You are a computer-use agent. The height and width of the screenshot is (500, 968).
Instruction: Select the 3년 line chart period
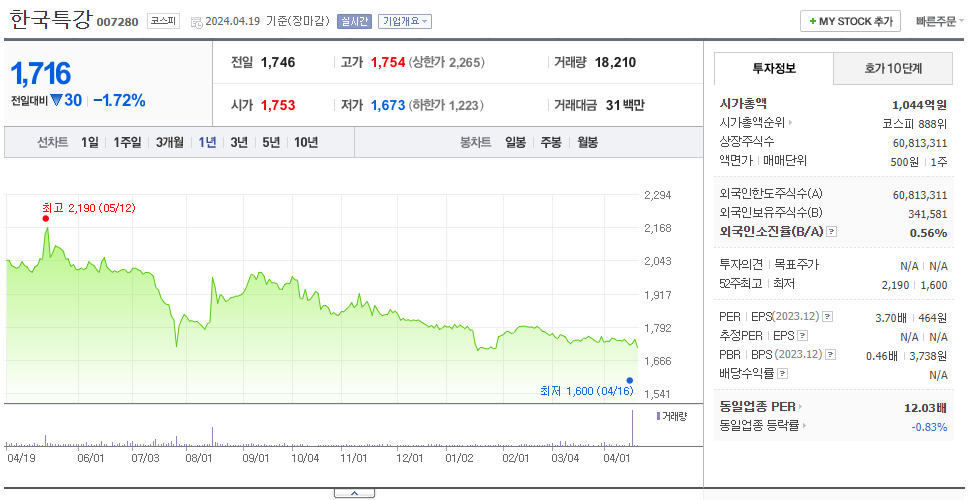[239, 143]
